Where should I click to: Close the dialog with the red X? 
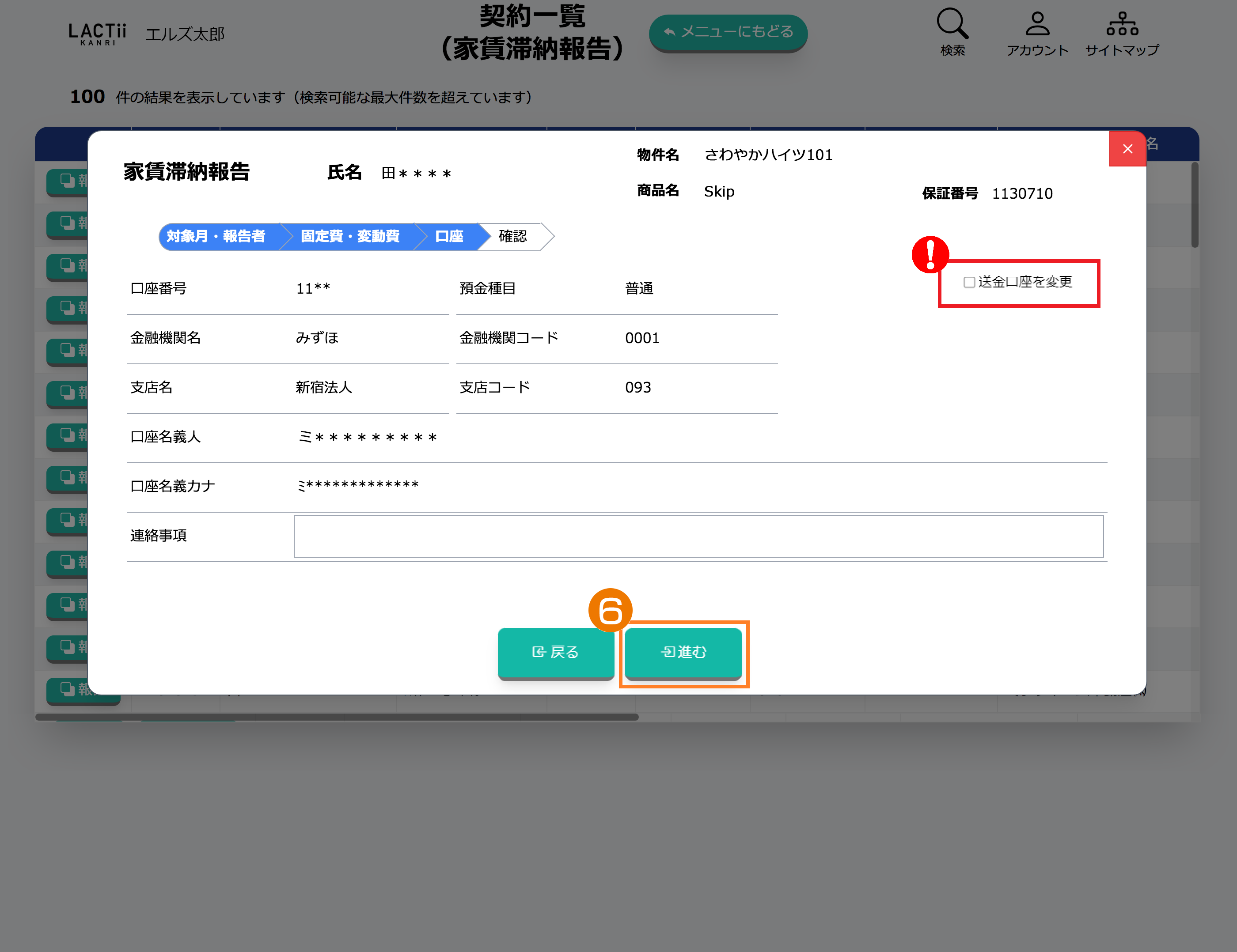[x=1127, y=149]
